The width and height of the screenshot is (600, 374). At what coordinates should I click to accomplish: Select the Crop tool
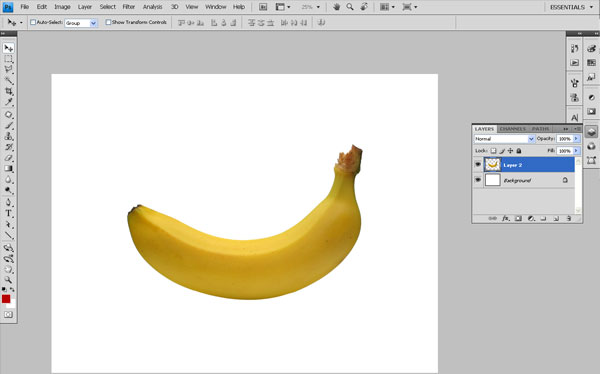[x=8, y=91]
